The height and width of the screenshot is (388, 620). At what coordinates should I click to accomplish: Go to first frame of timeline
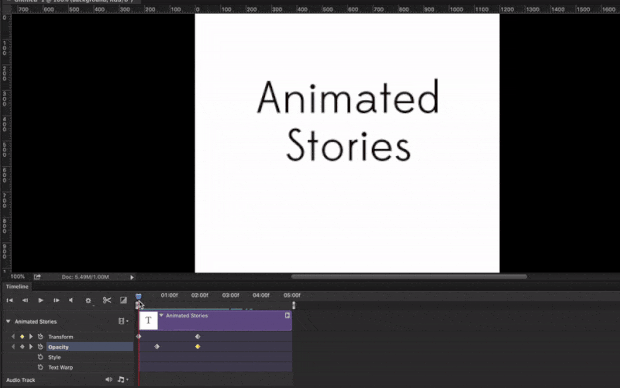click(x=9, y=301)
